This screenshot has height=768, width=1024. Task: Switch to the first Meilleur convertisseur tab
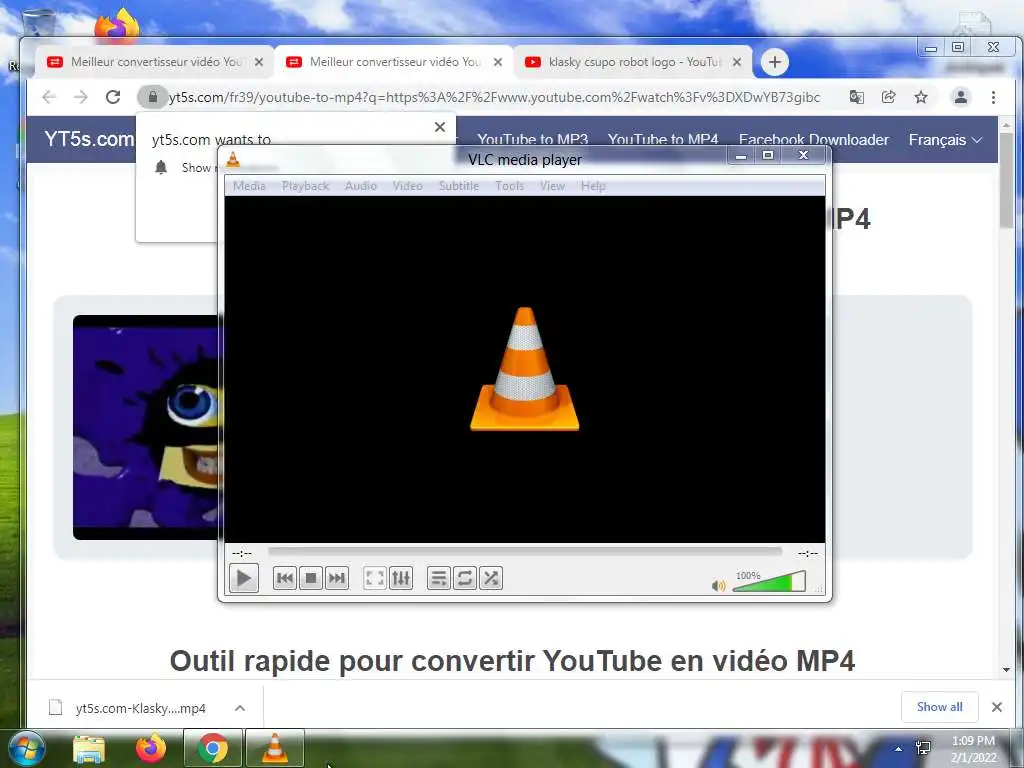coord(154,62)
